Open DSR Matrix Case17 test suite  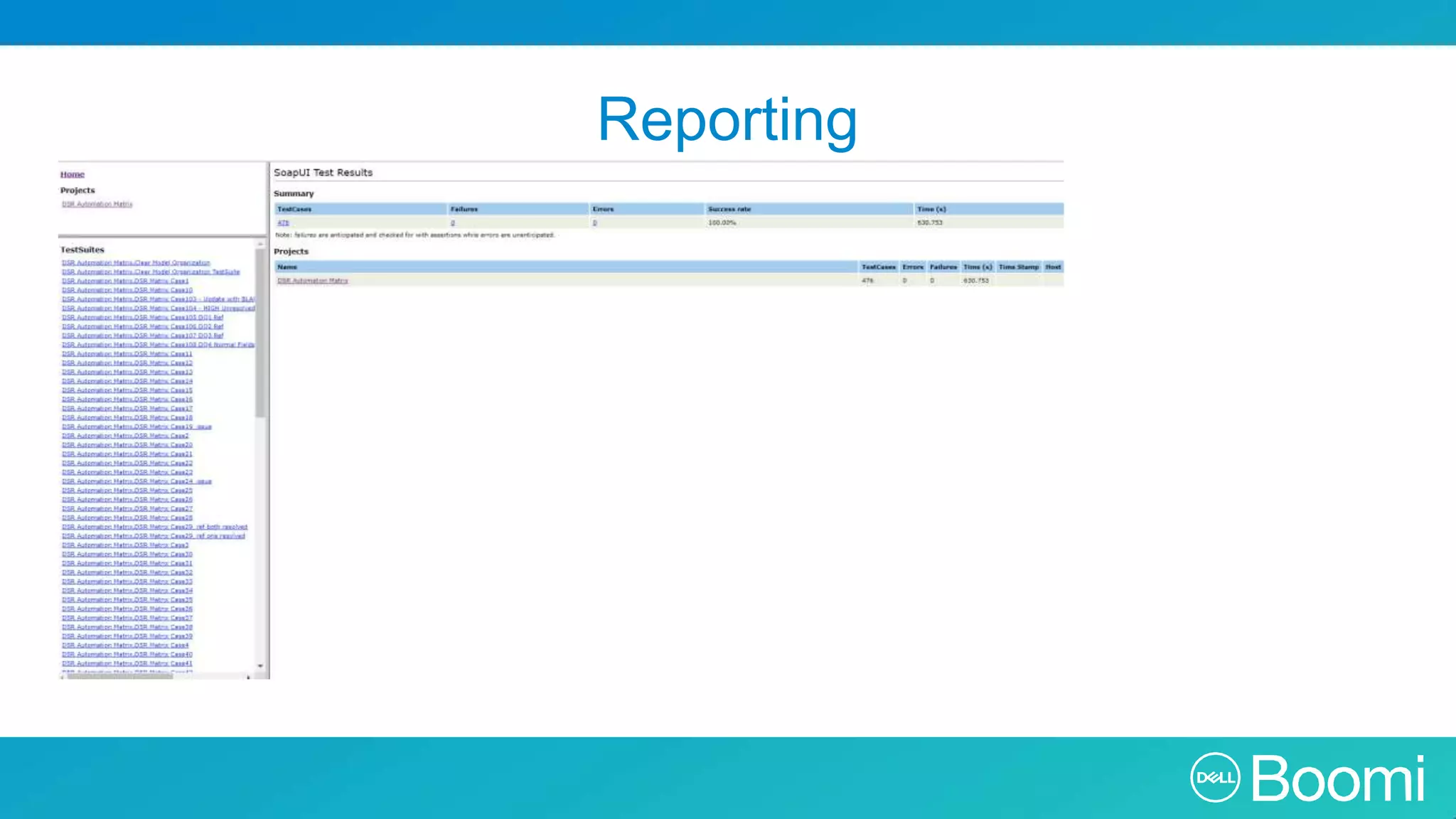click(127, 408)
